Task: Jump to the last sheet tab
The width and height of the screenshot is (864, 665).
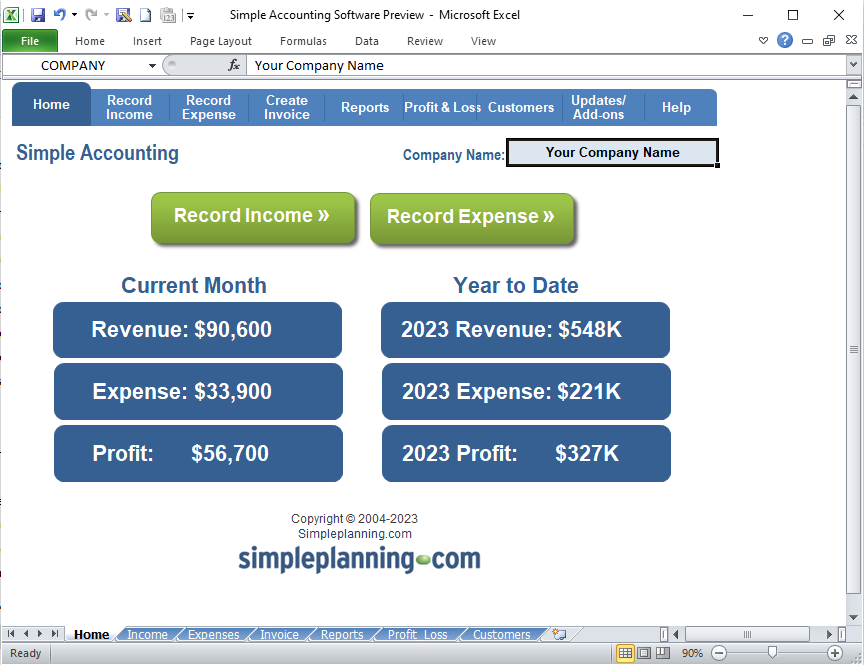Action: pos(54,634)
